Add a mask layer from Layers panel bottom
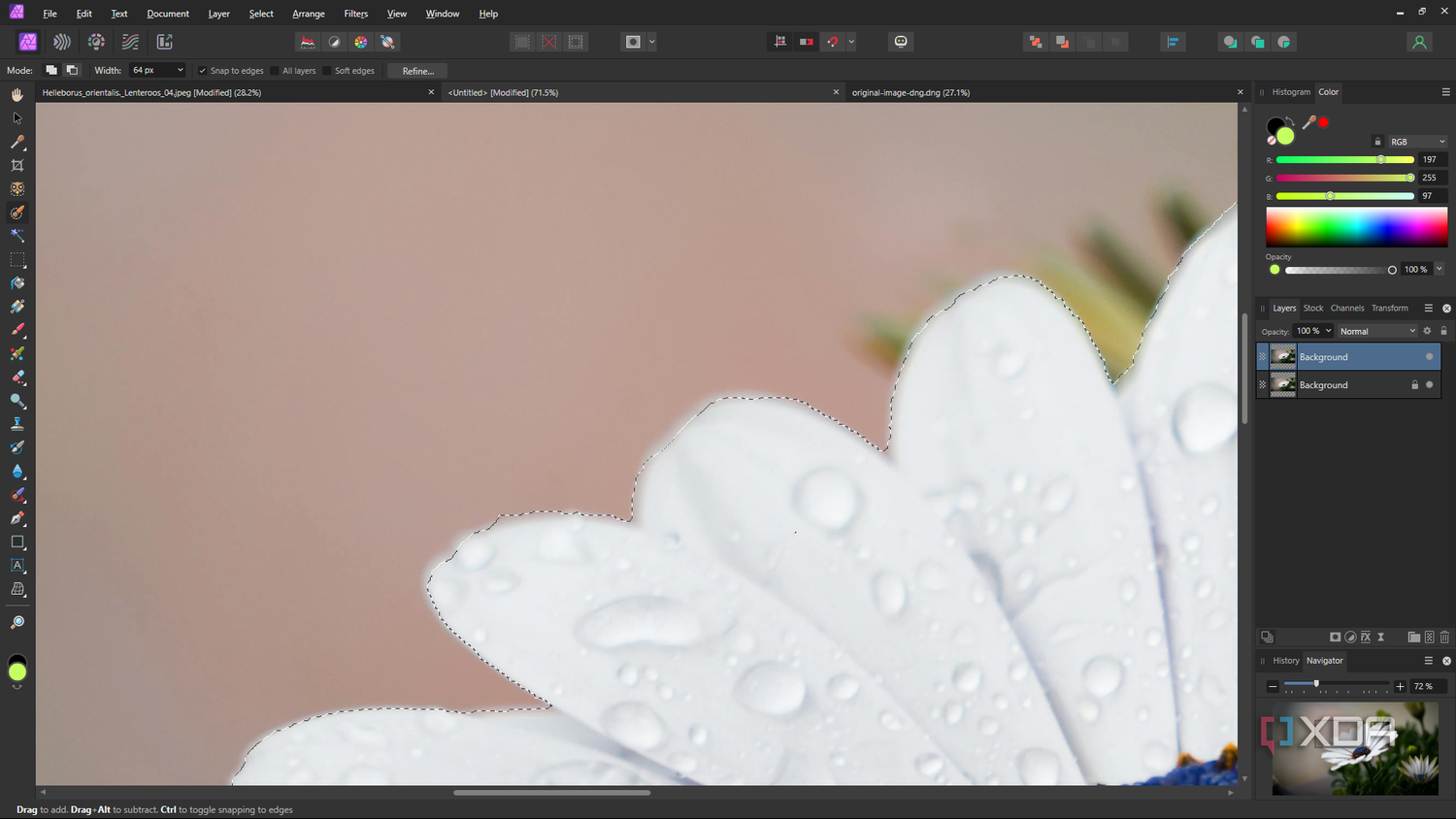This screenshot has width=1456, height=819. pos(1336,638)
